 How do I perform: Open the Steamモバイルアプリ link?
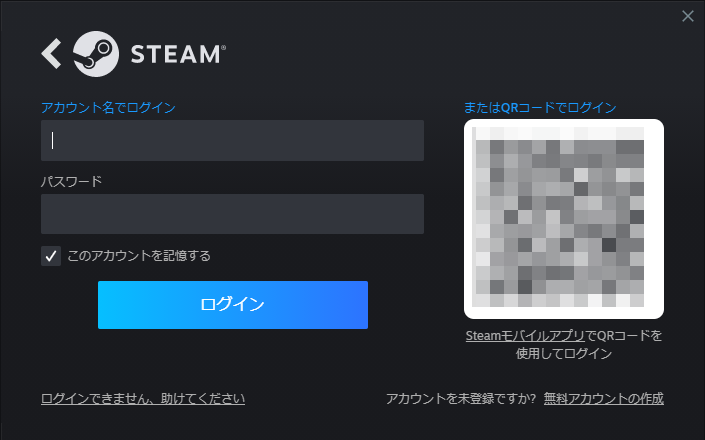click(525, 336)
